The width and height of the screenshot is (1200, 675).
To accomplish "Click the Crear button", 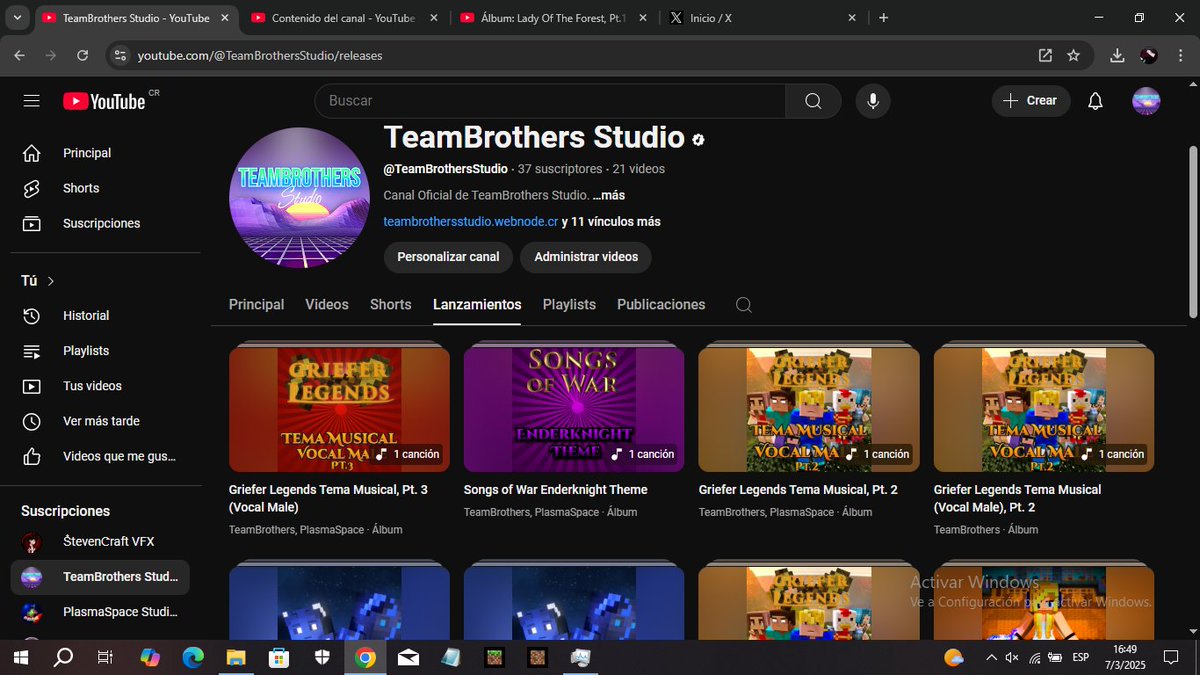I will point(1031,101).
